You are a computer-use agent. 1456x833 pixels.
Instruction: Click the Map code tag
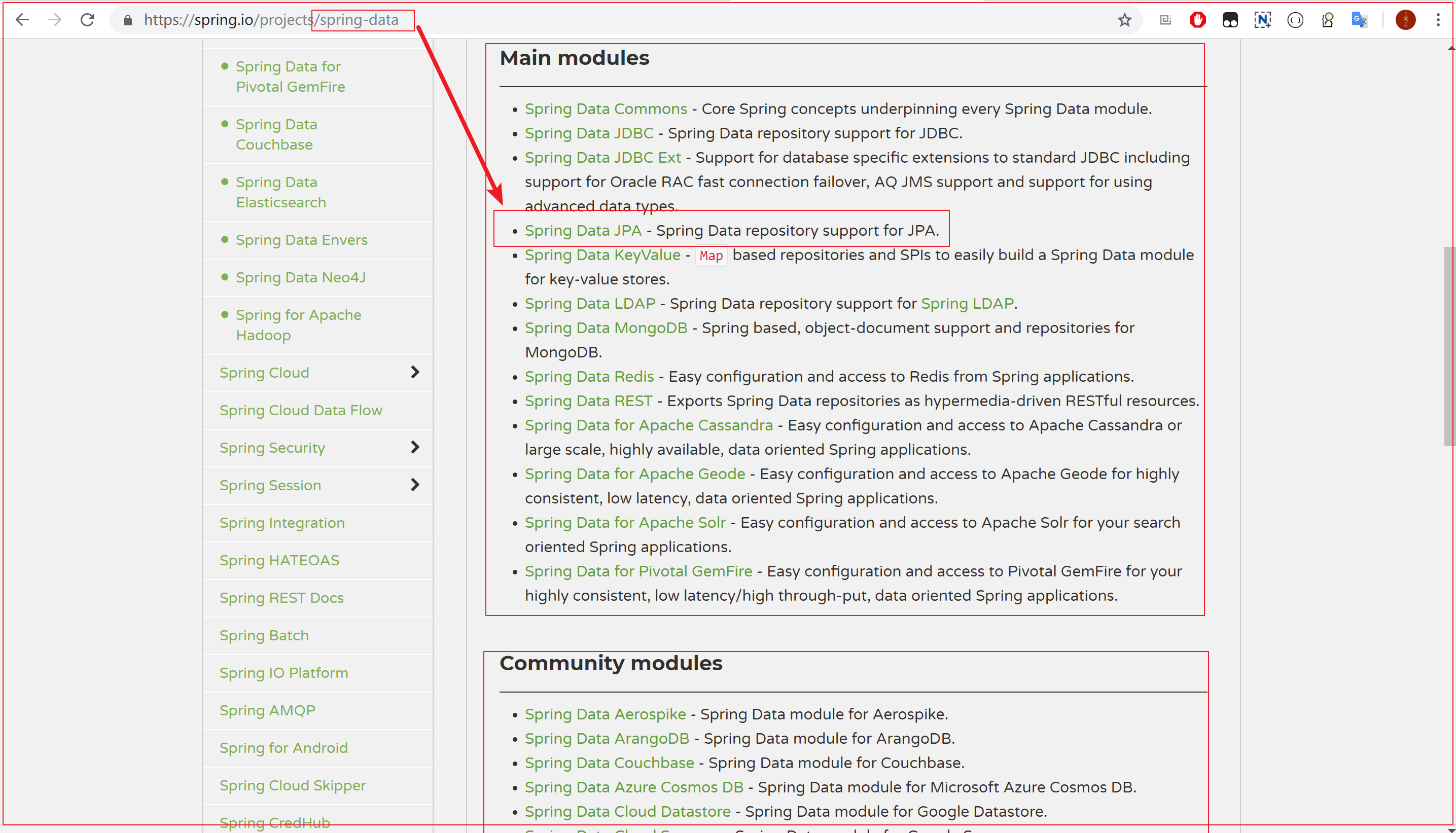coord(711,256)
